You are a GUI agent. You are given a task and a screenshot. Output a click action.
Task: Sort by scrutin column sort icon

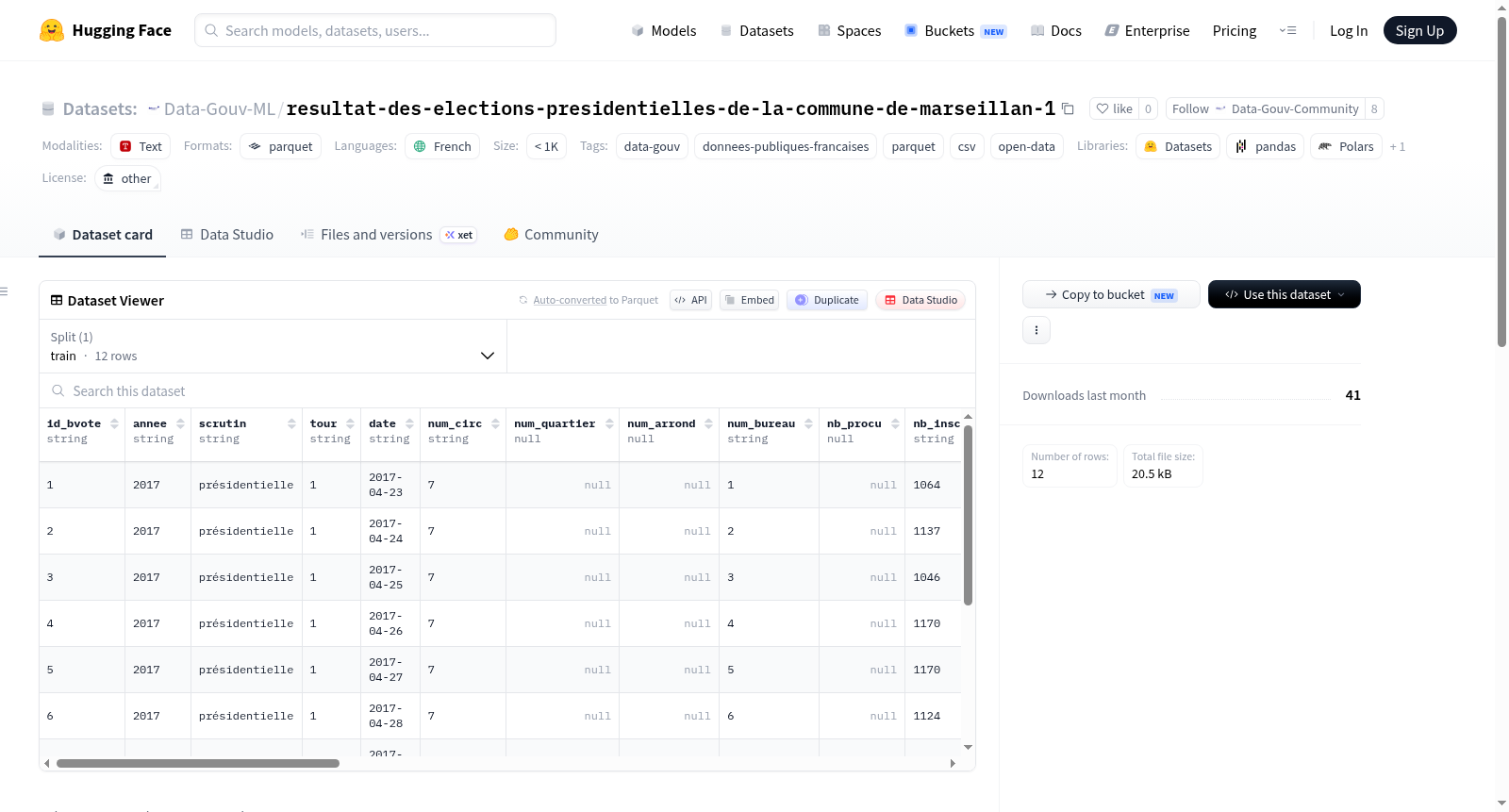(x=291, y=423)
